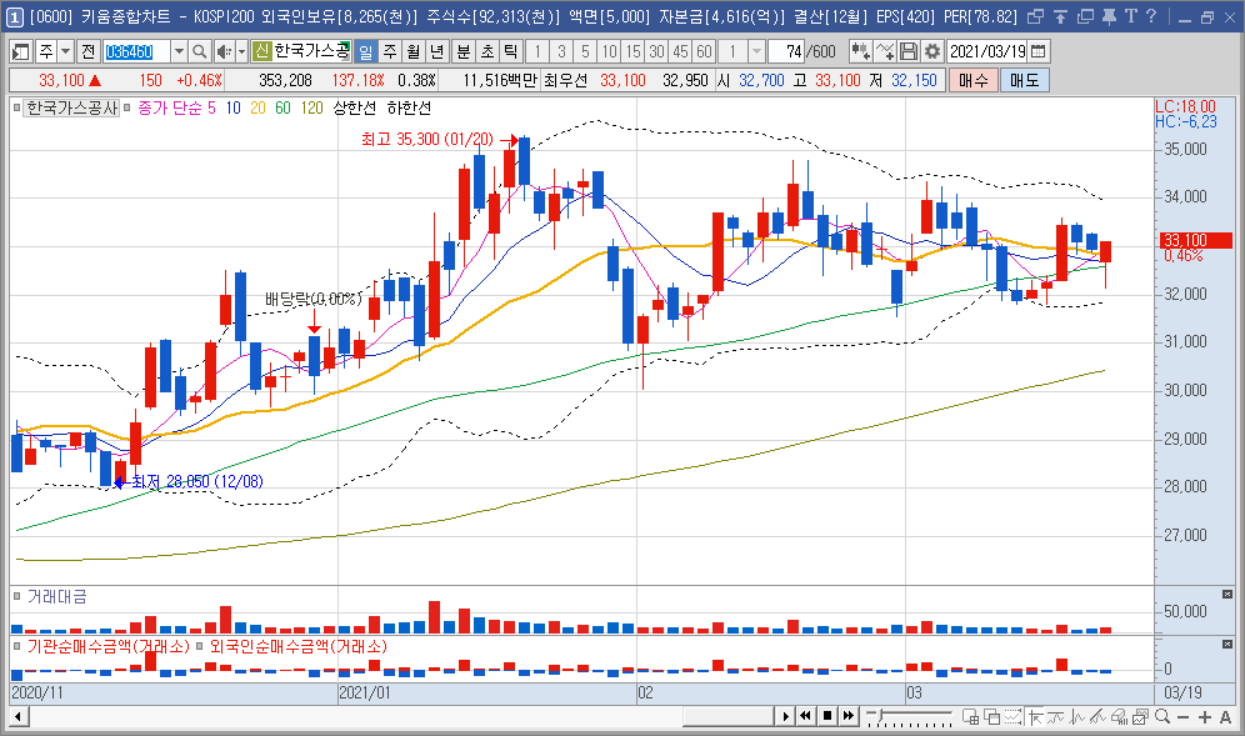Open the 주 market type dropdown
This screenshot has width=1245, height=736.
(x=65, y=52)
